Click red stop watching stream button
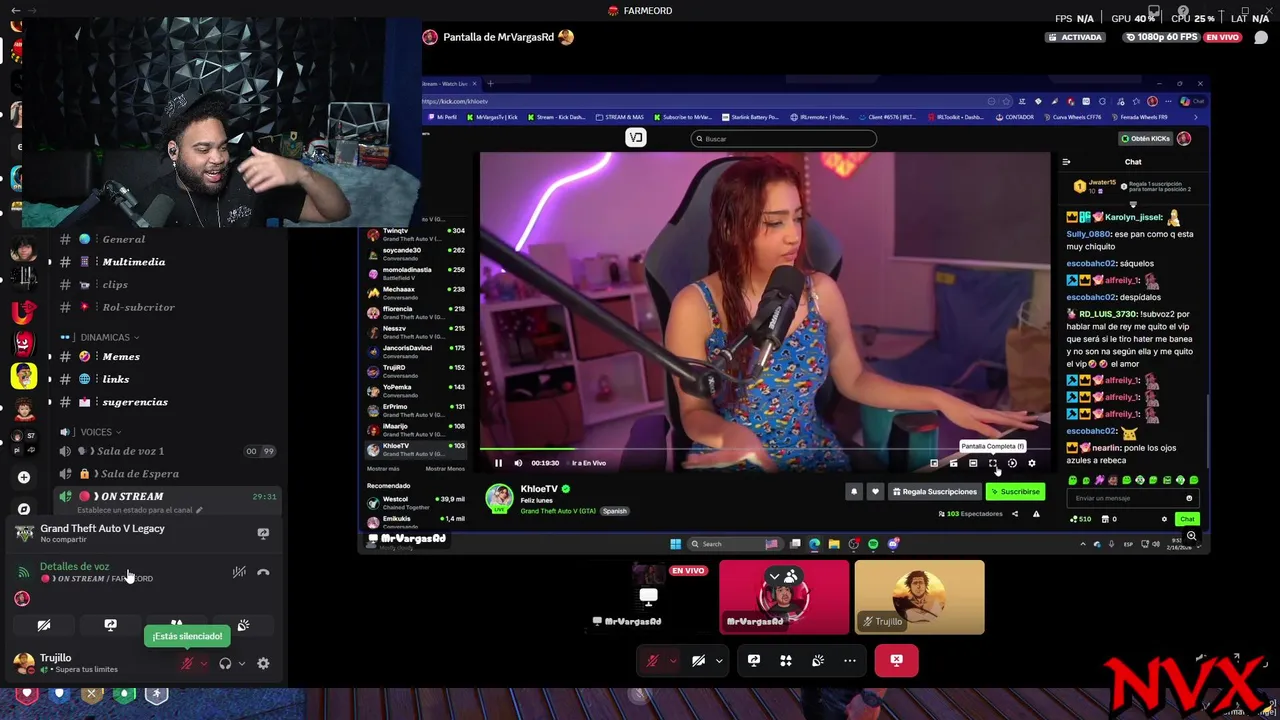The height and width of the screenshot is (720, 1280). pos(896,660)
